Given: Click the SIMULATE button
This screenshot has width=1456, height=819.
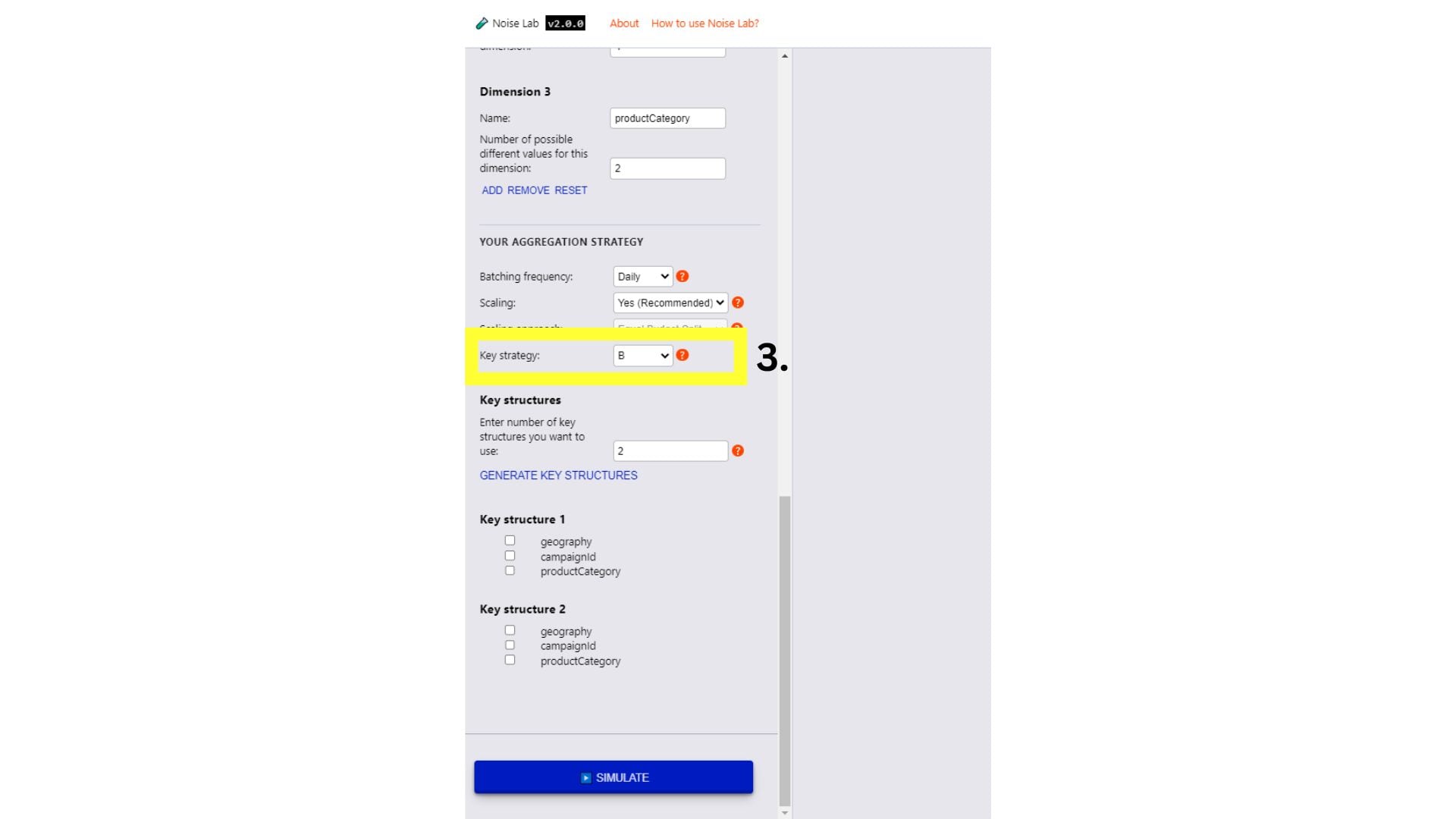Looking at the screenshot, I should pos(613,777).
